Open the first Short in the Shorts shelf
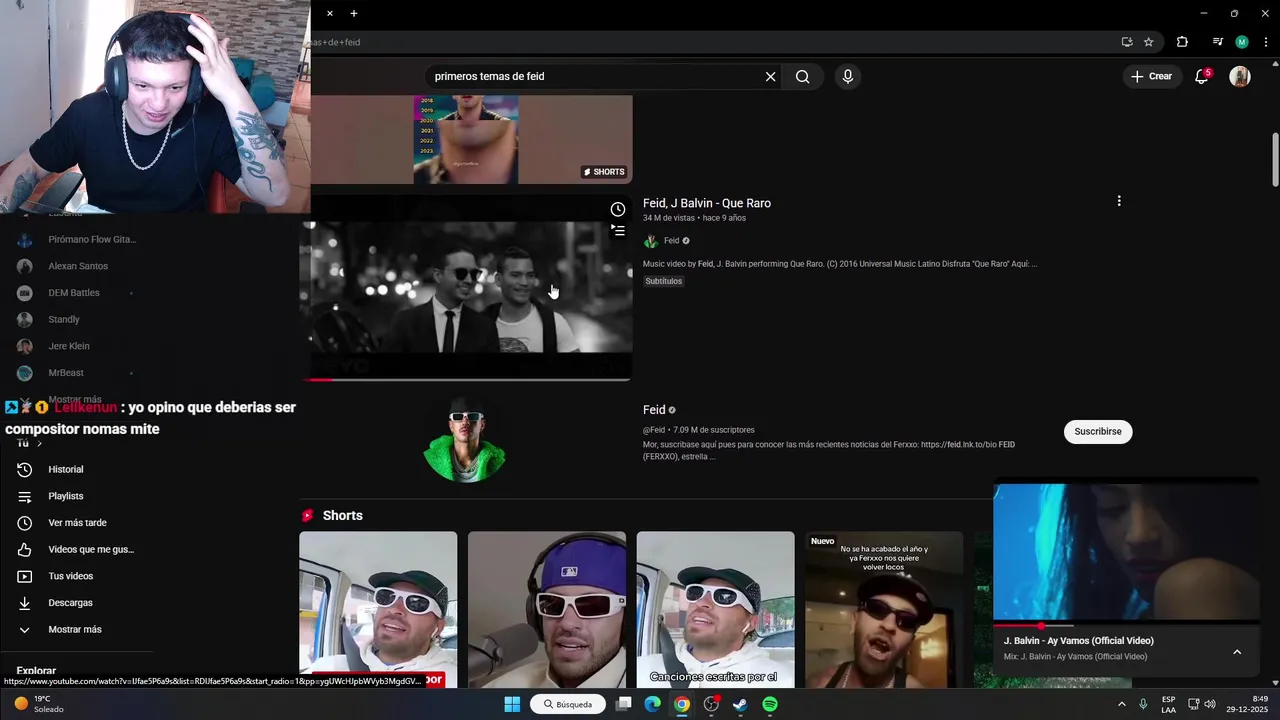1280x720 pixels. 378,610
